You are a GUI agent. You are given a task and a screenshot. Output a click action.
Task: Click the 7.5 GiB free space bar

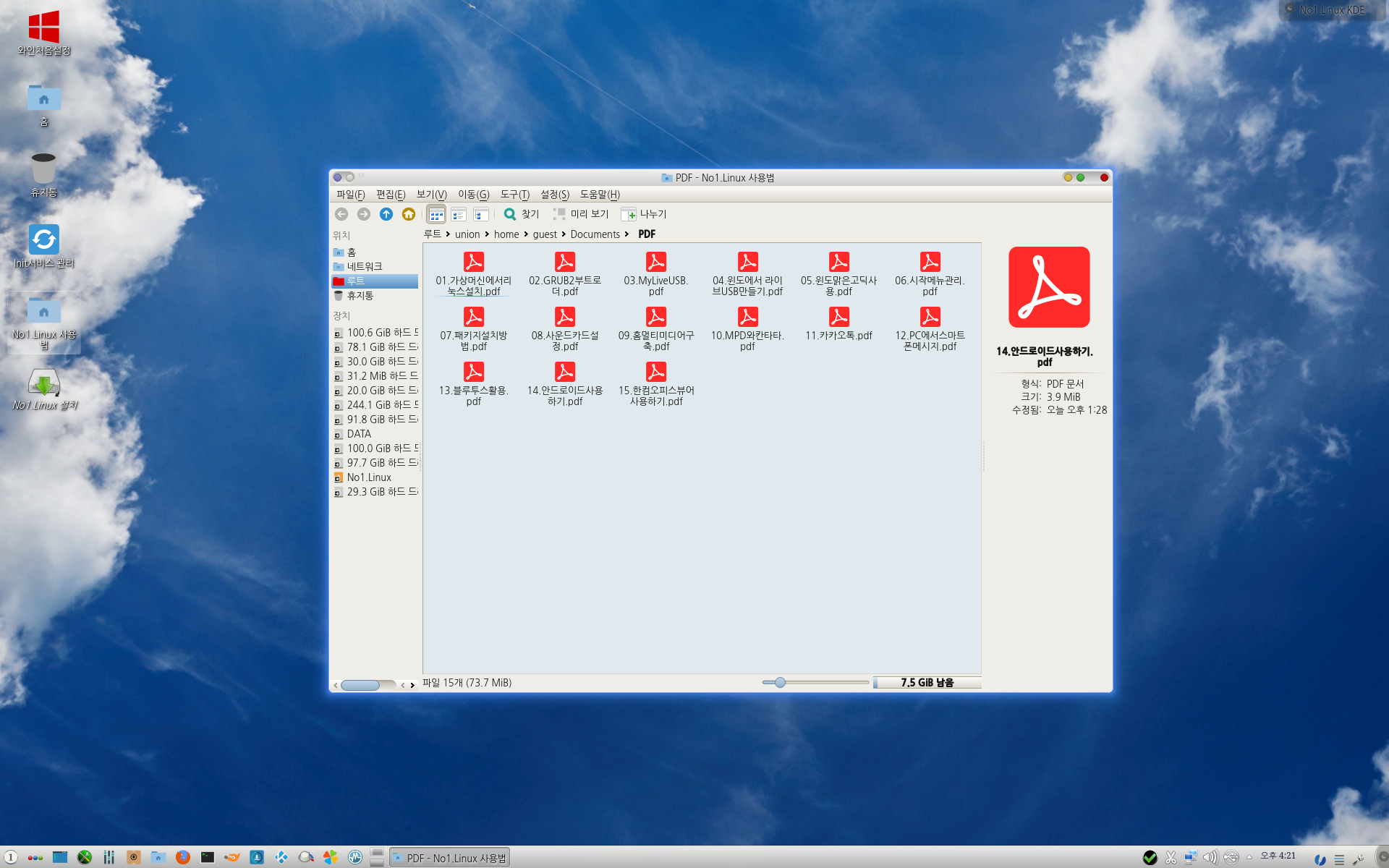927,682
